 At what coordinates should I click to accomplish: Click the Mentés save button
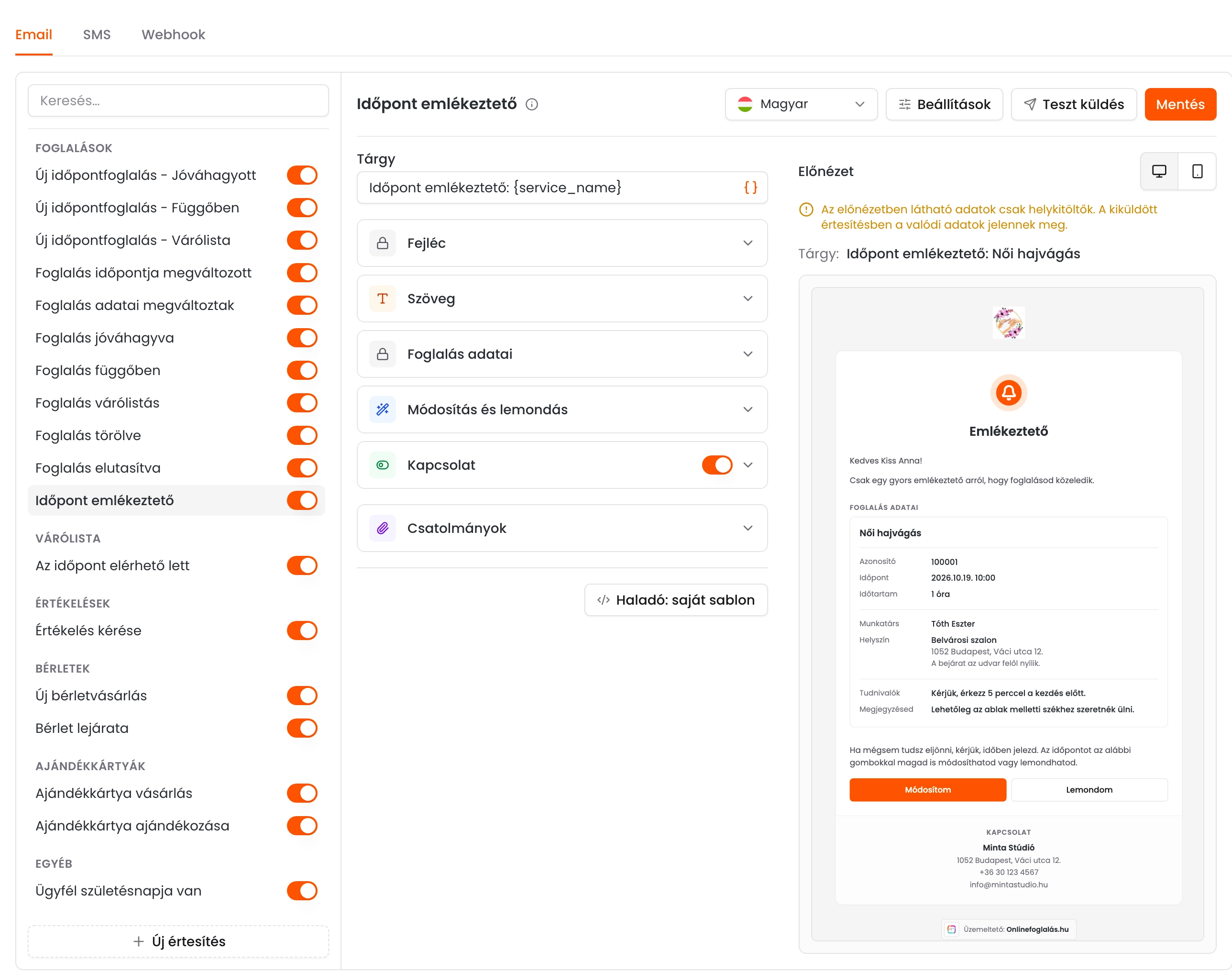1180,104
